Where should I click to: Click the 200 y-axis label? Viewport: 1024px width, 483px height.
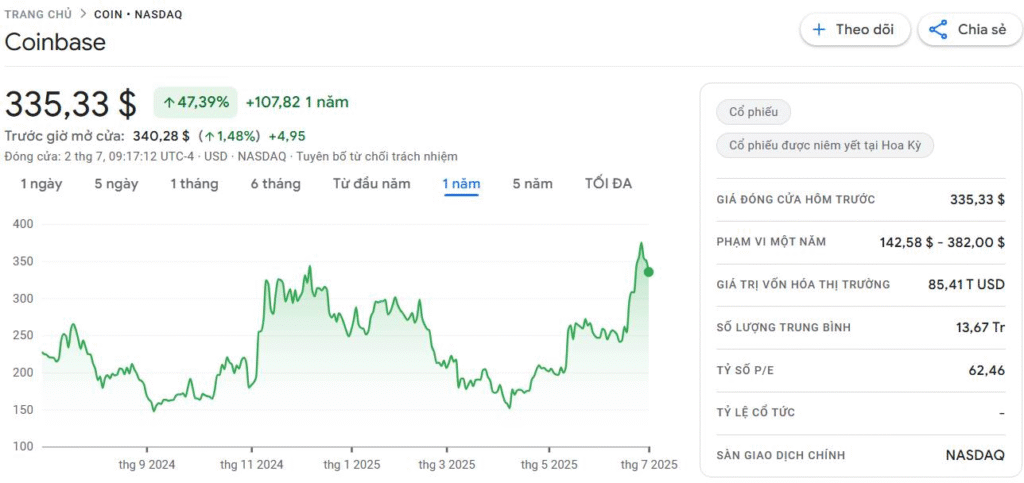point(23,373)
